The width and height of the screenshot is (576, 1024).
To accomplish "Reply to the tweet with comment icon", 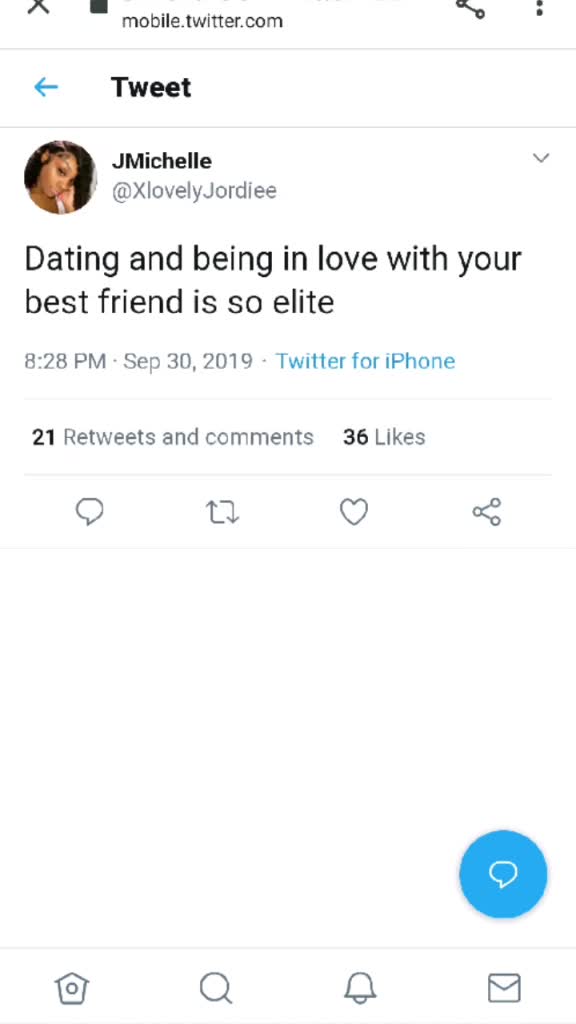I will click(x=89, y=511).
